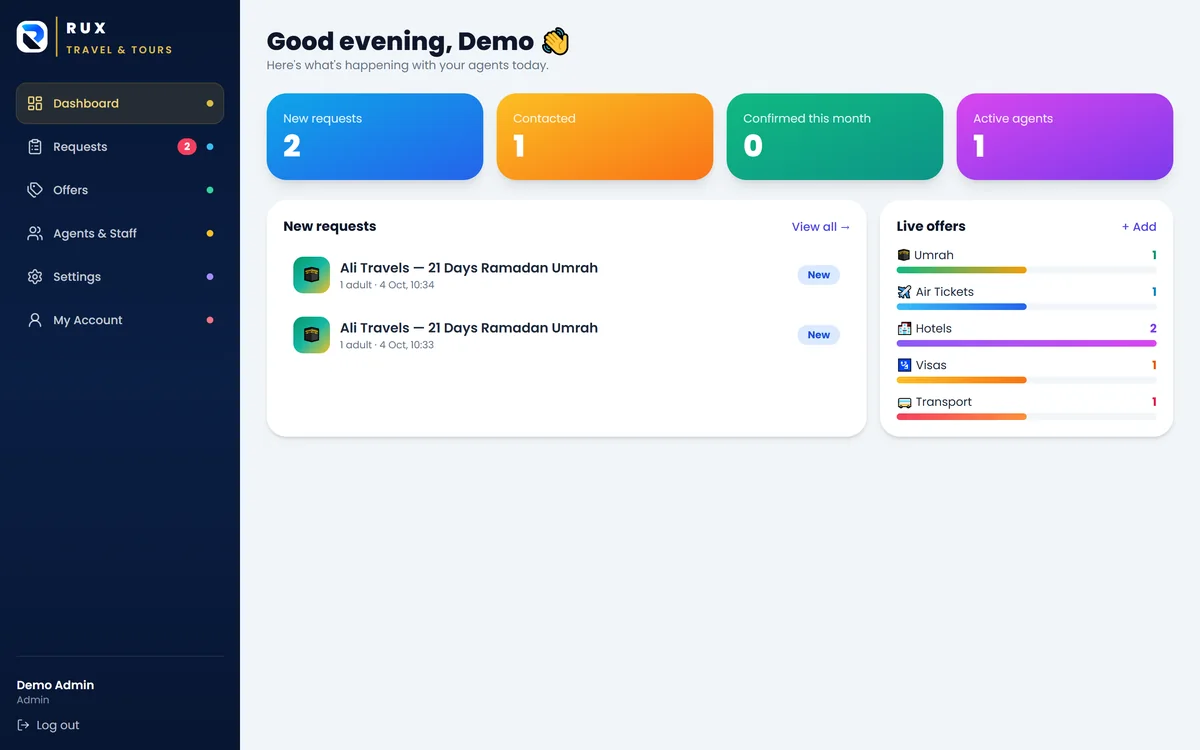Click the Log out arrow icon
This screenshot has height=750, width=1200.
pos(23,725)
